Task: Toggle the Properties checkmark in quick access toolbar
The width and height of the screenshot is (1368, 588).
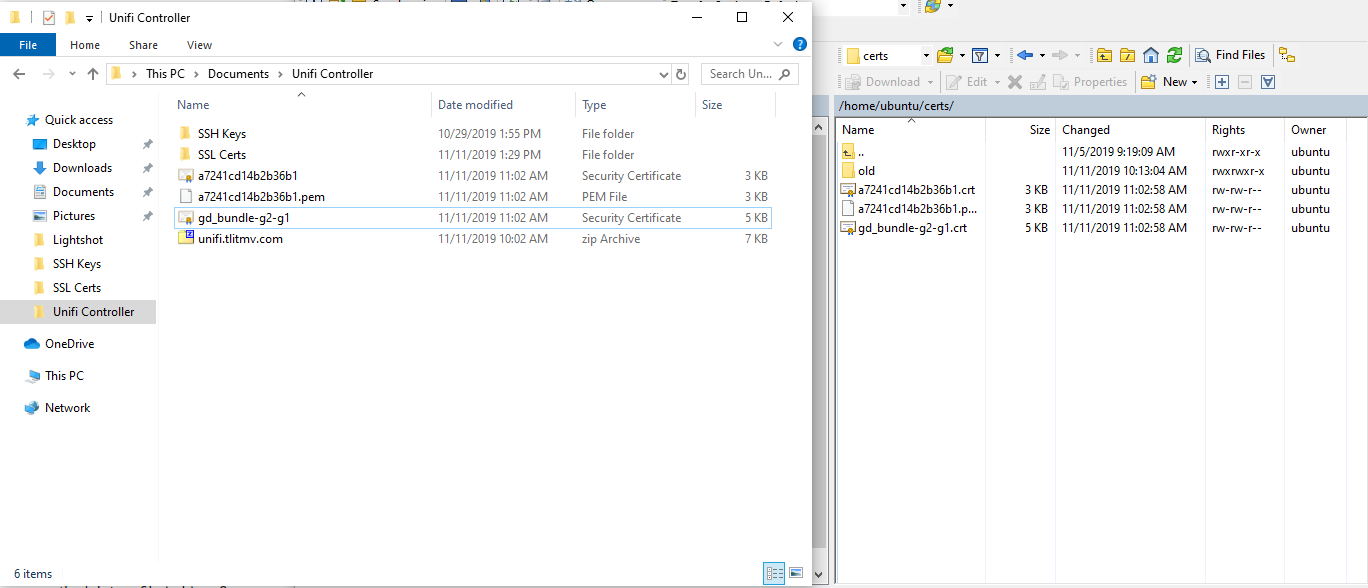Action: pyautogui.click(x=49, y=18)
